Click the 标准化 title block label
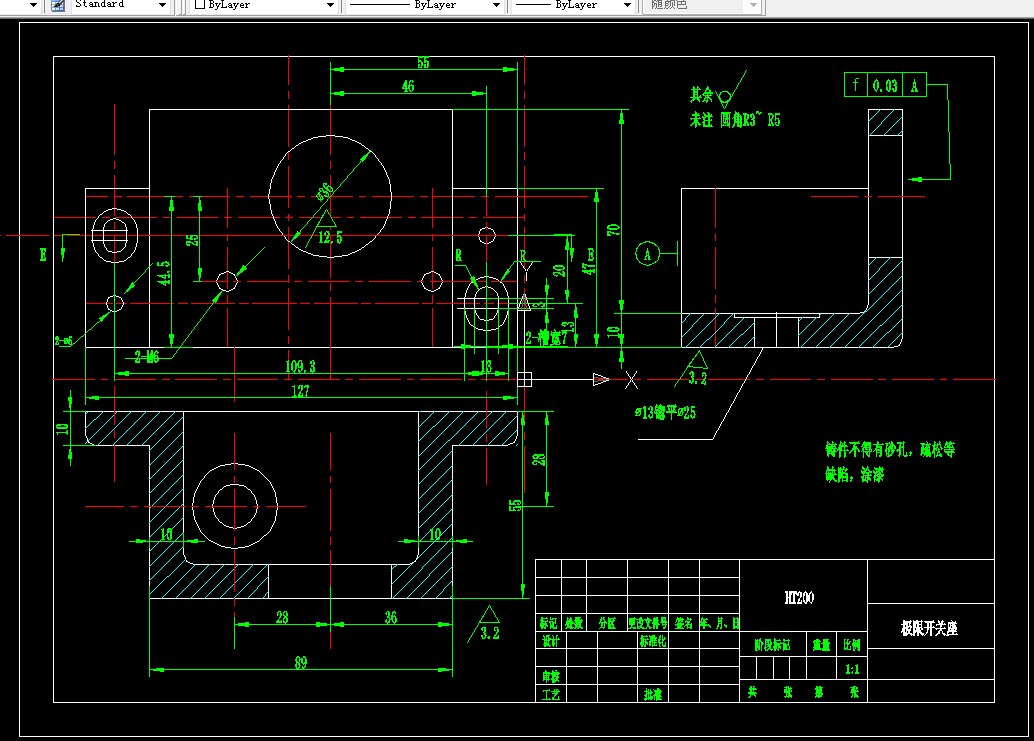Viewport: 1034px width, 741px height. click(x=653, y=641)
